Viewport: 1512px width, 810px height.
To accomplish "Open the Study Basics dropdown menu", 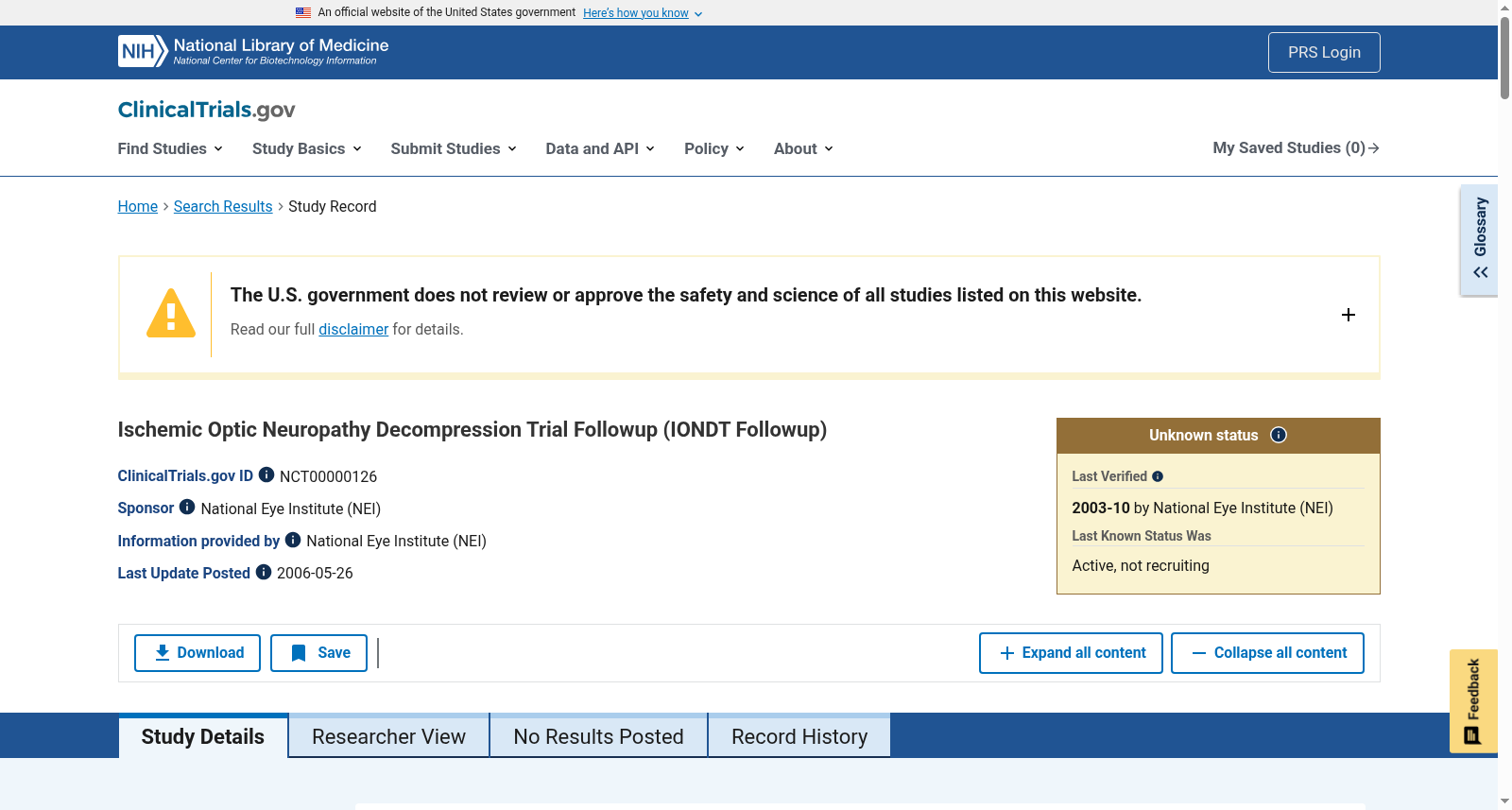I will coord(307,148).
